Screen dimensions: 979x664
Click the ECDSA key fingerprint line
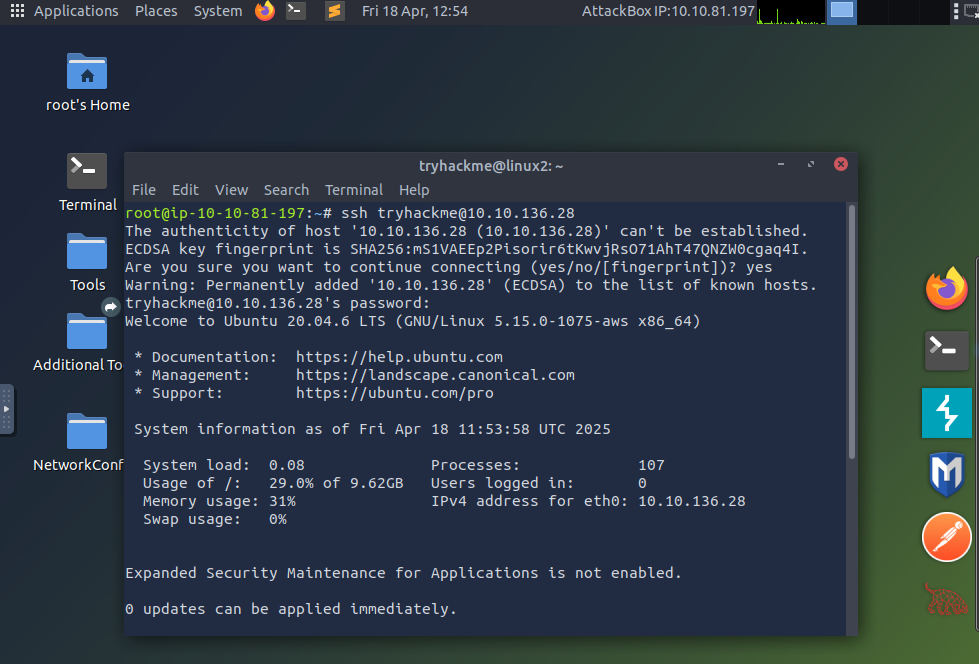(466, 249)
